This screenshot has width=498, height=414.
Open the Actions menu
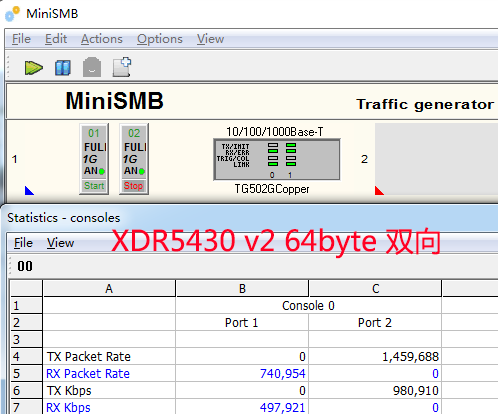[102, 39]
